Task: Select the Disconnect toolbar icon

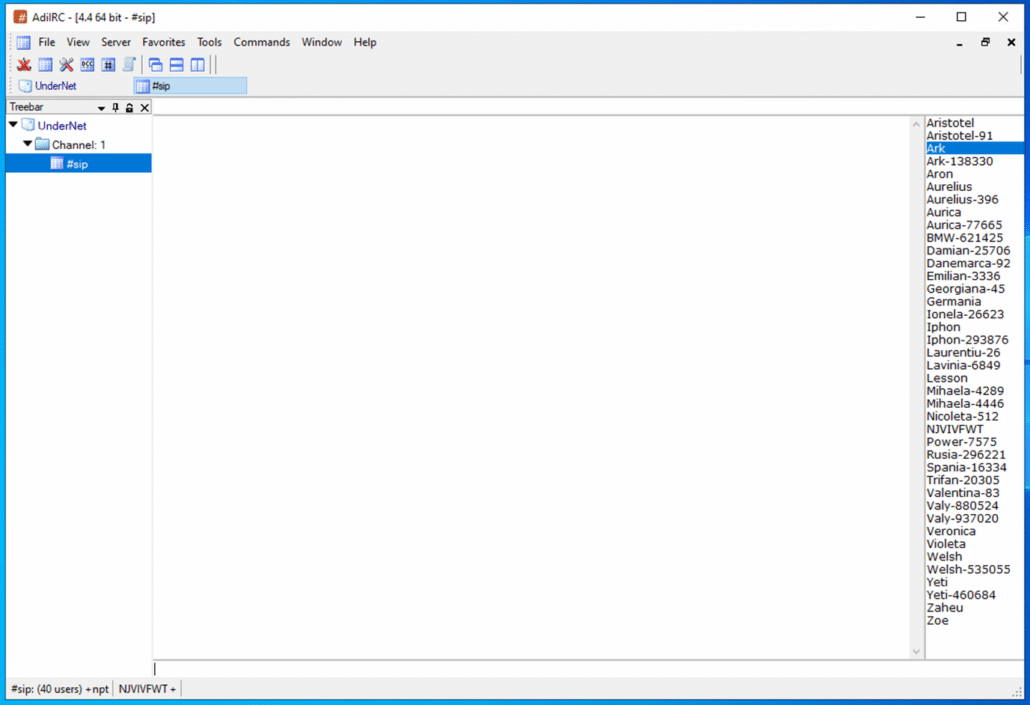Action: 23,64
